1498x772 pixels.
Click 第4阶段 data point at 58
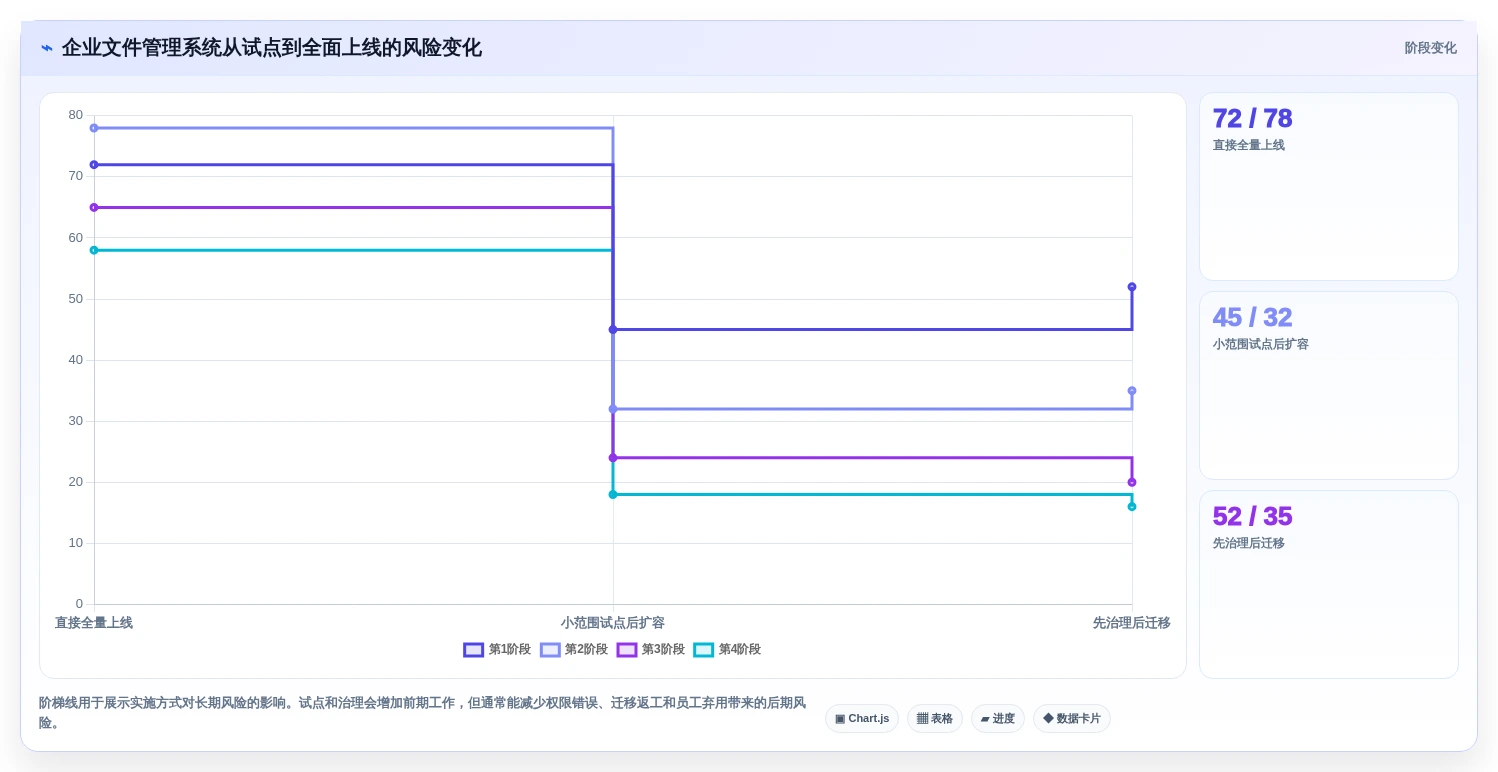tap(94, 250)
